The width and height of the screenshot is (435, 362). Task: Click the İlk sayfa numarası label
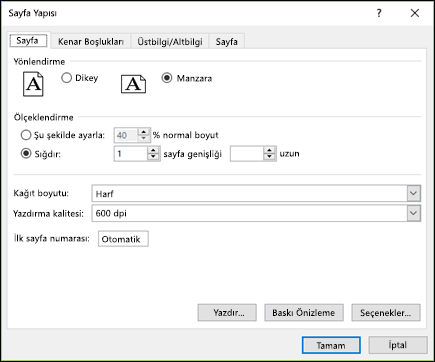tap(52, 239)
